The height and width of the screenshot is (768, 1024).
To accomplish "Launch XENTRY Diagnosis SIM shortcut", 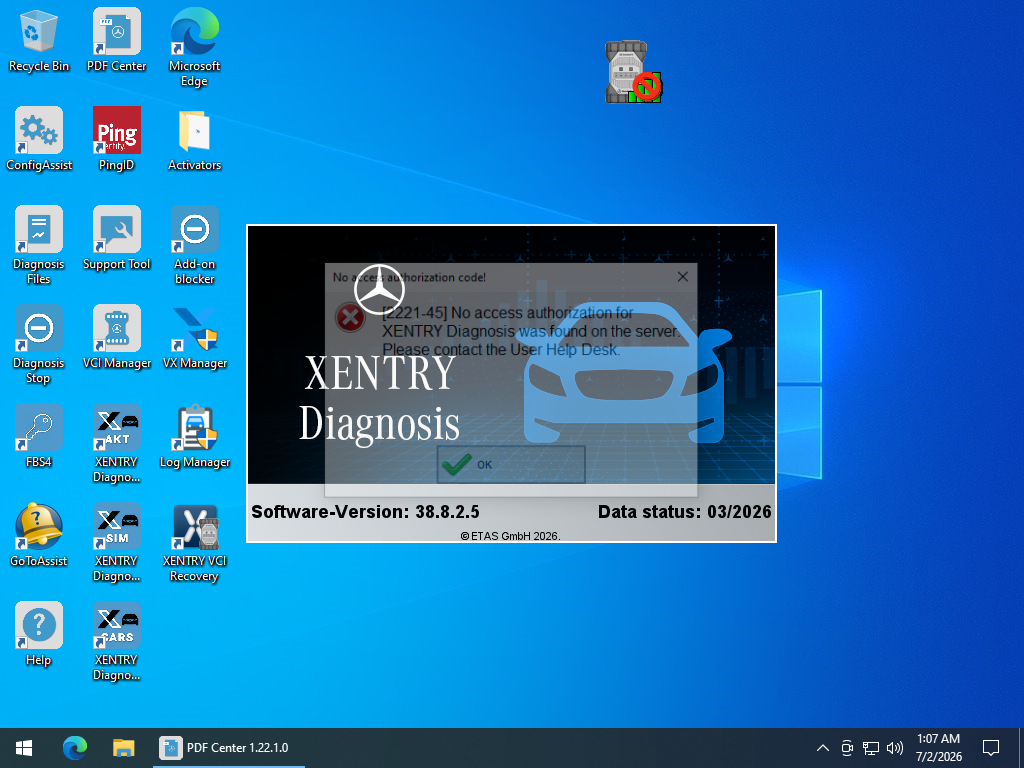I will click(116, 543).
